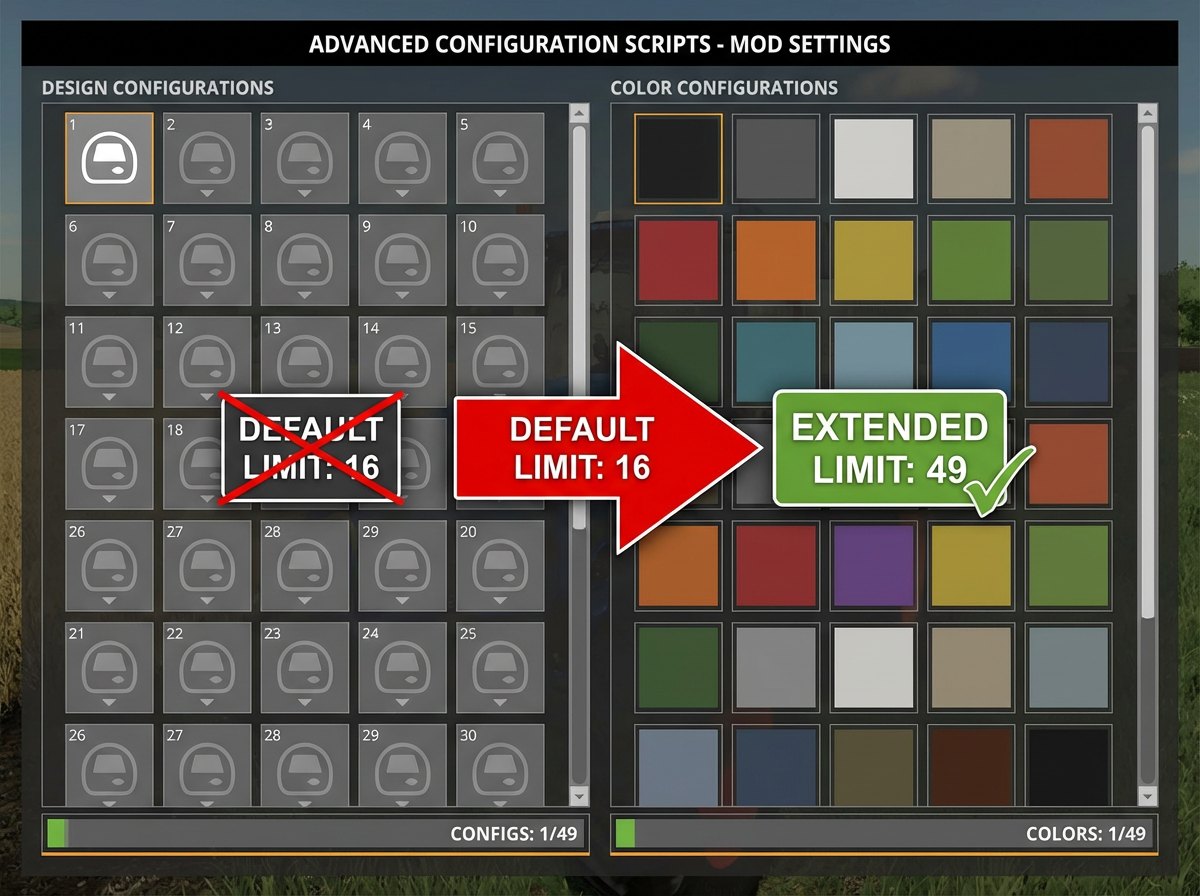Image resolution: width=1200 pixels, height=896 pixels.
Task: Click the COLORS progress bar green fill
Action: (626, 833)
